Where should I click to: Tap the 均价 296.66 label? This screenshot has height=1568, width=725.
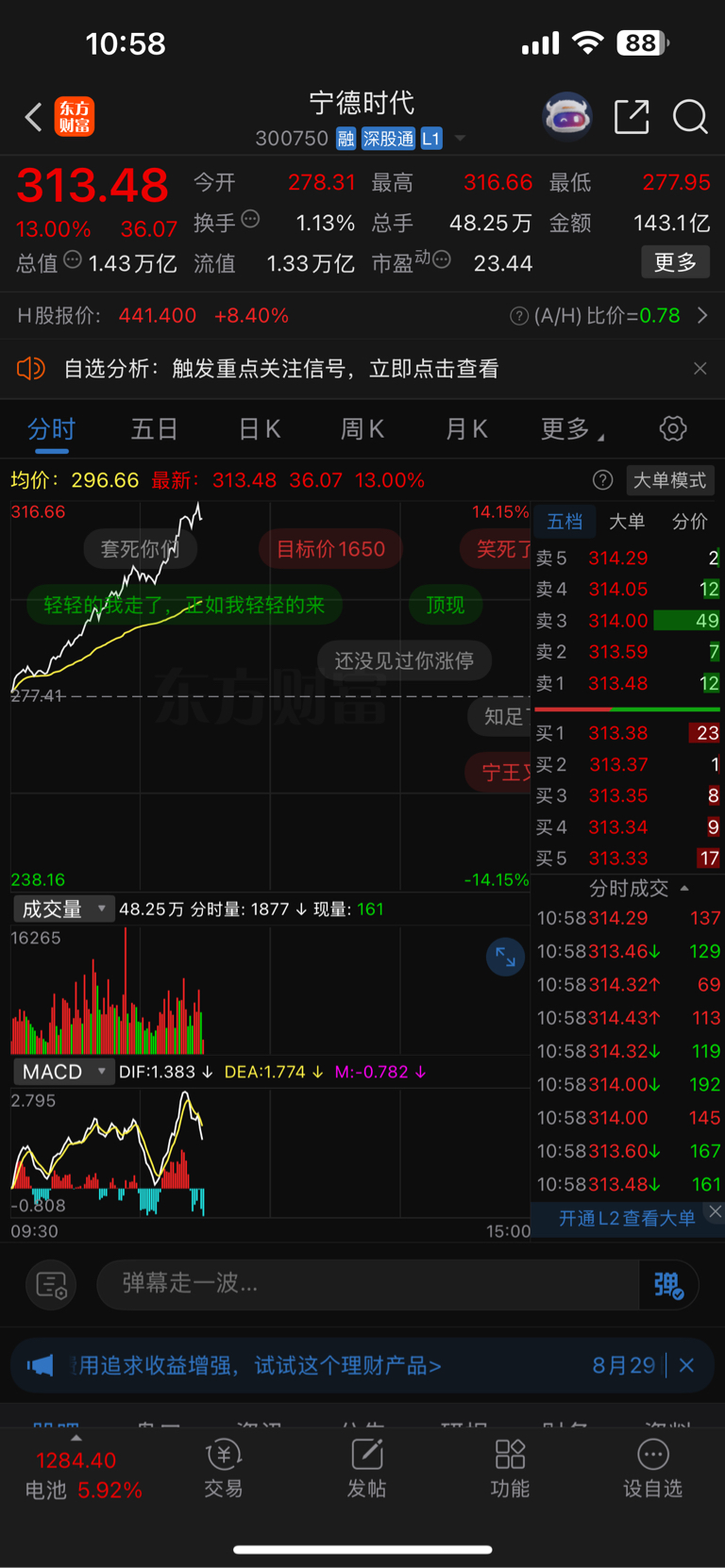75,480
